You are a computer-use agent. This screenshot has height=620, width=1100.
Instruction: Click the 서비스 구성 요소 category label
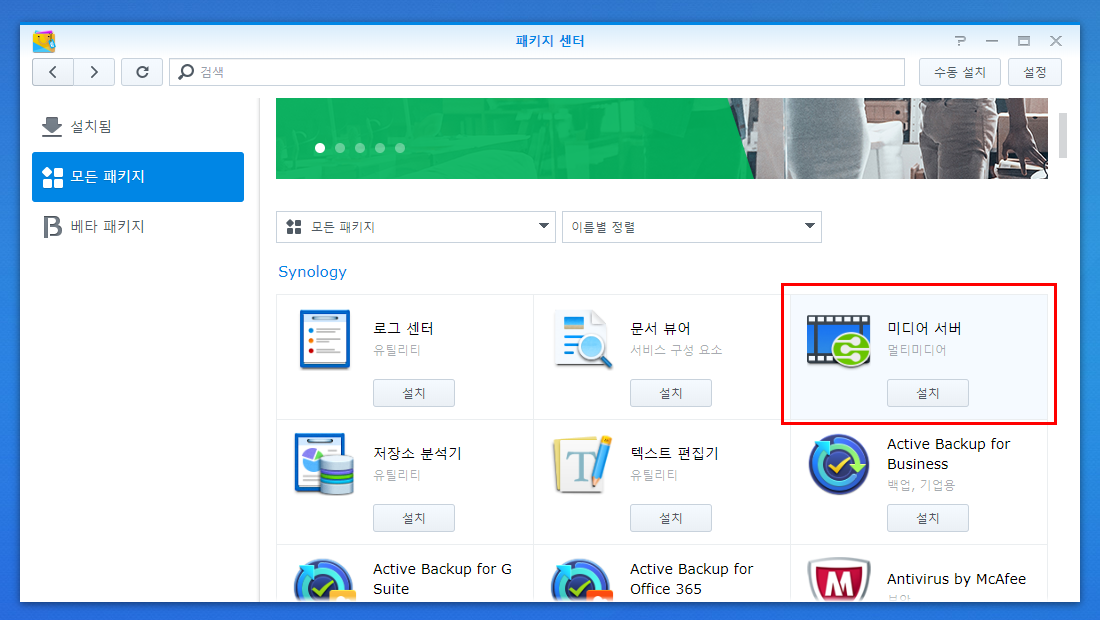[x=676, y=350]
